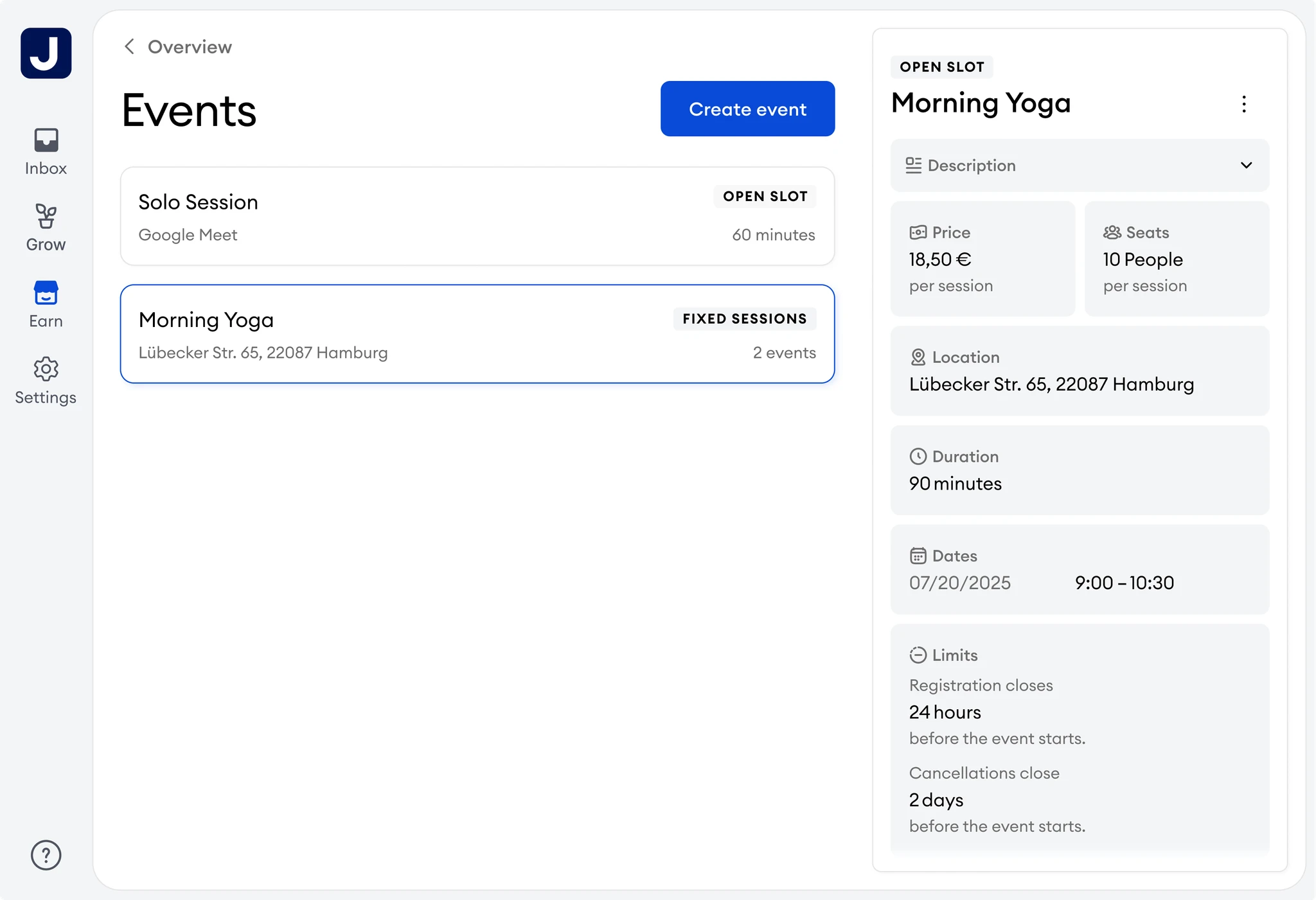Click the Limits icon
This screenshot has height=900, width=1316.
pos(919,655)
